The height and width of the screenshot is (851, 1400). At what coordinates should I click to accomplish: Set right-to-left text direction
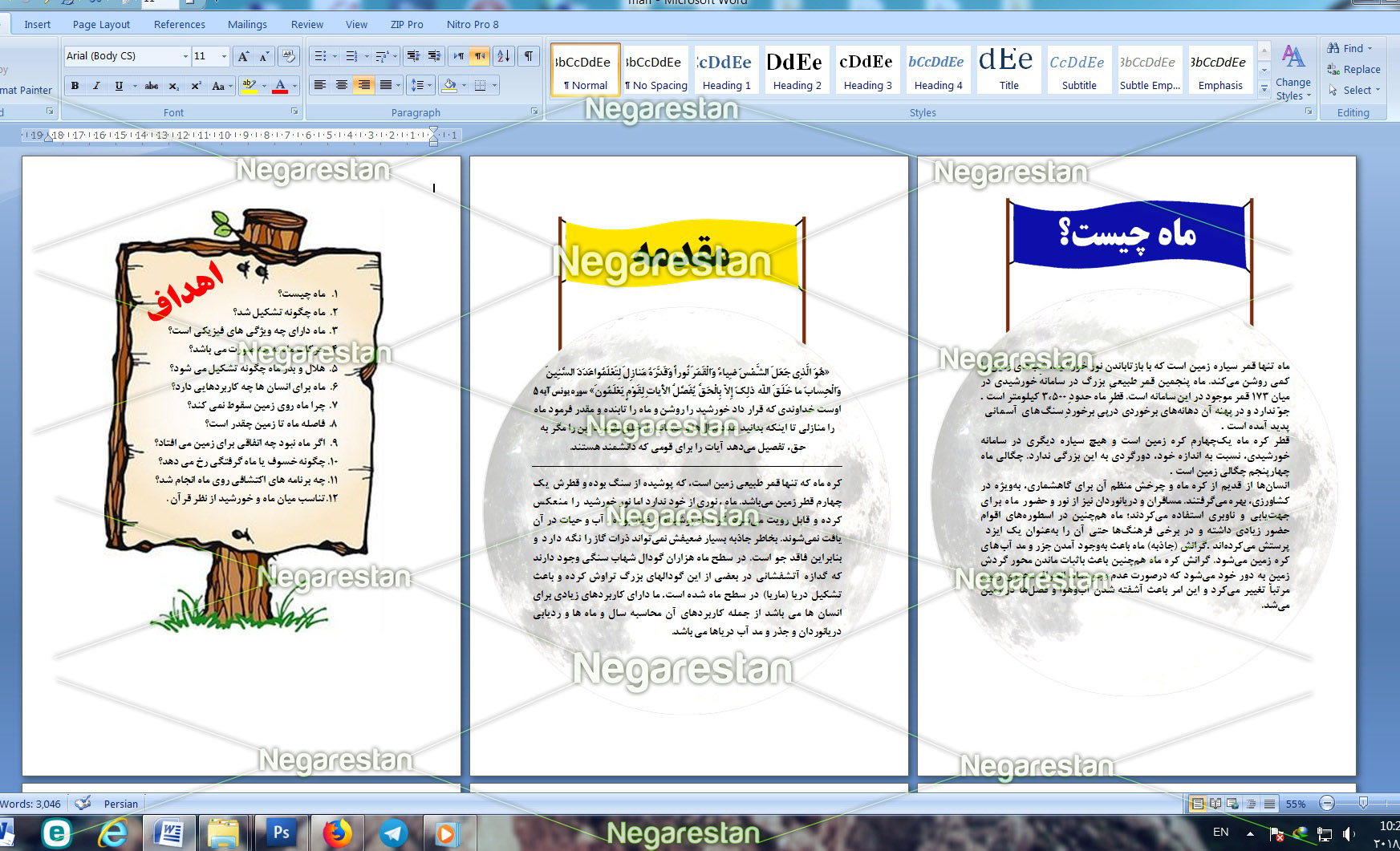click(479, 56)
